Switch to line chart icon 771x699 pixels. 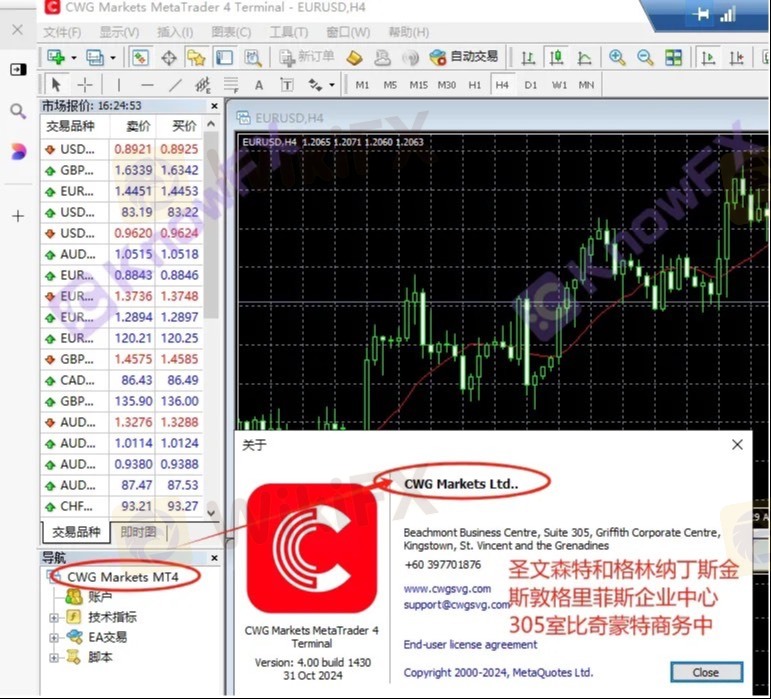click(584, 58)
